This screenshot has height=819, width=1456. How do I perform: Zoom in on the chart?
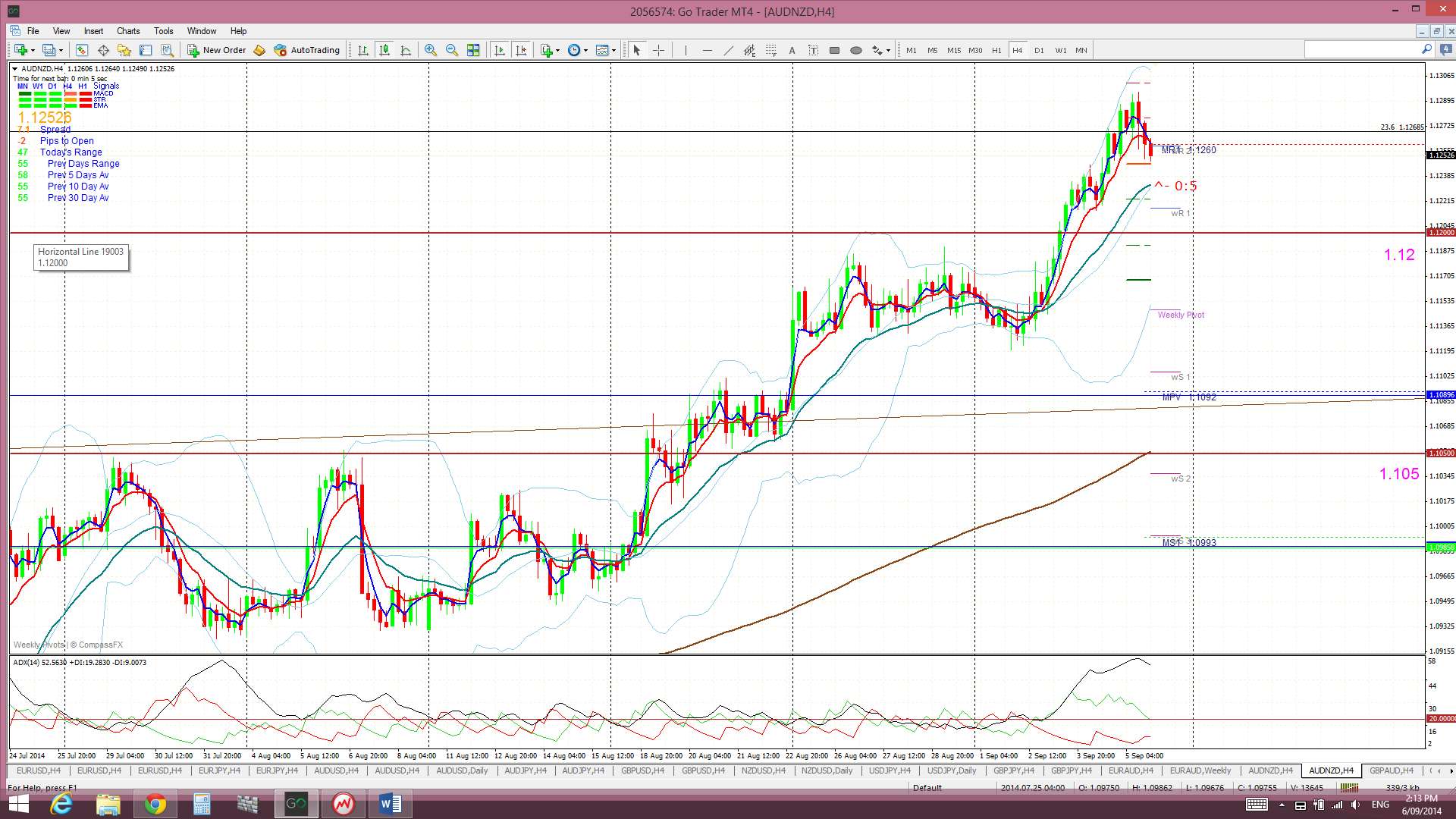coord(431,50)
